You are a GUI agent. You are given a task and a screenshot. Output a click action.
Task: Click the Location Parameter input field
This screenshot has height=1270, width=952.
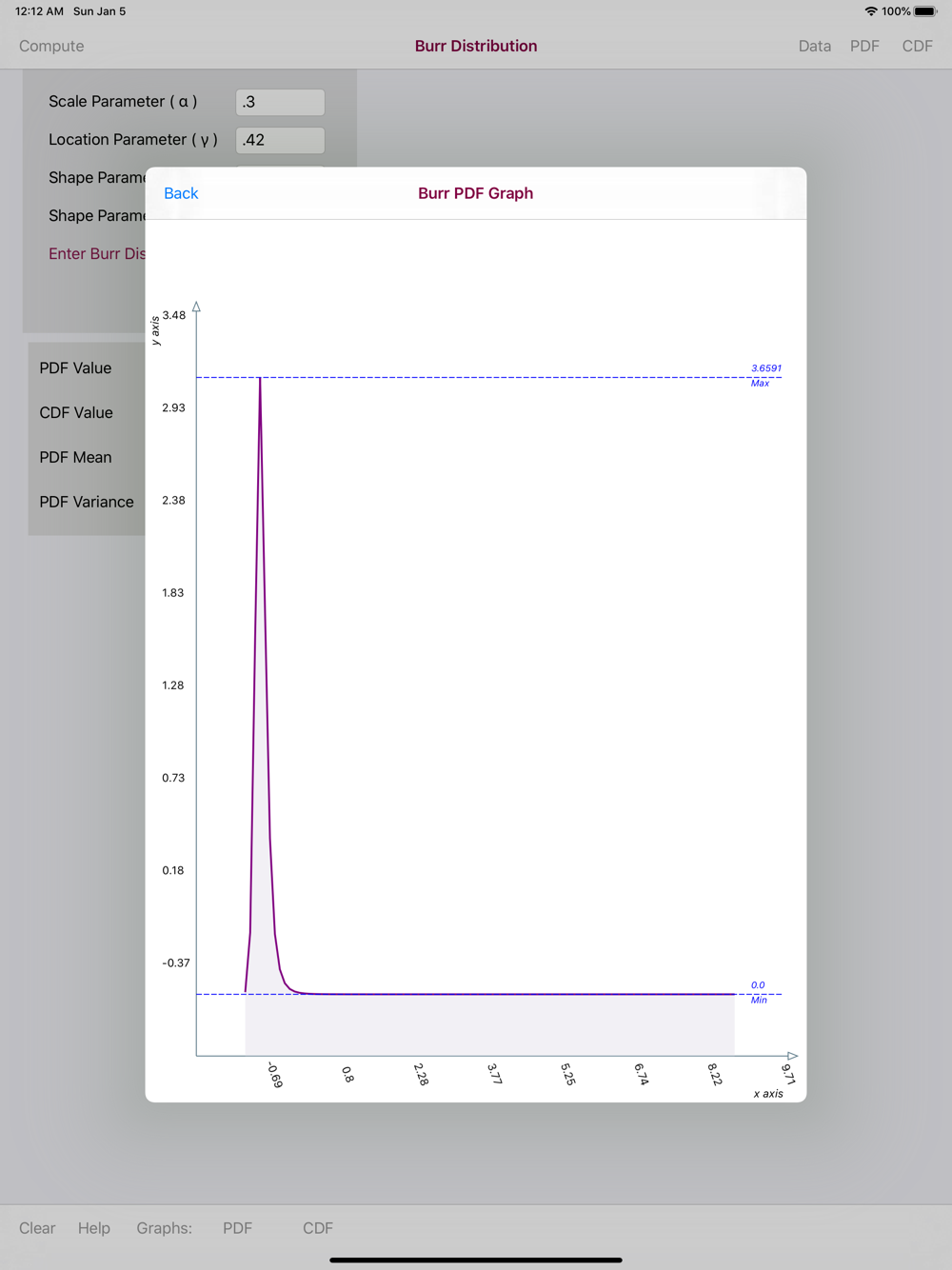[x=280, y=140]
